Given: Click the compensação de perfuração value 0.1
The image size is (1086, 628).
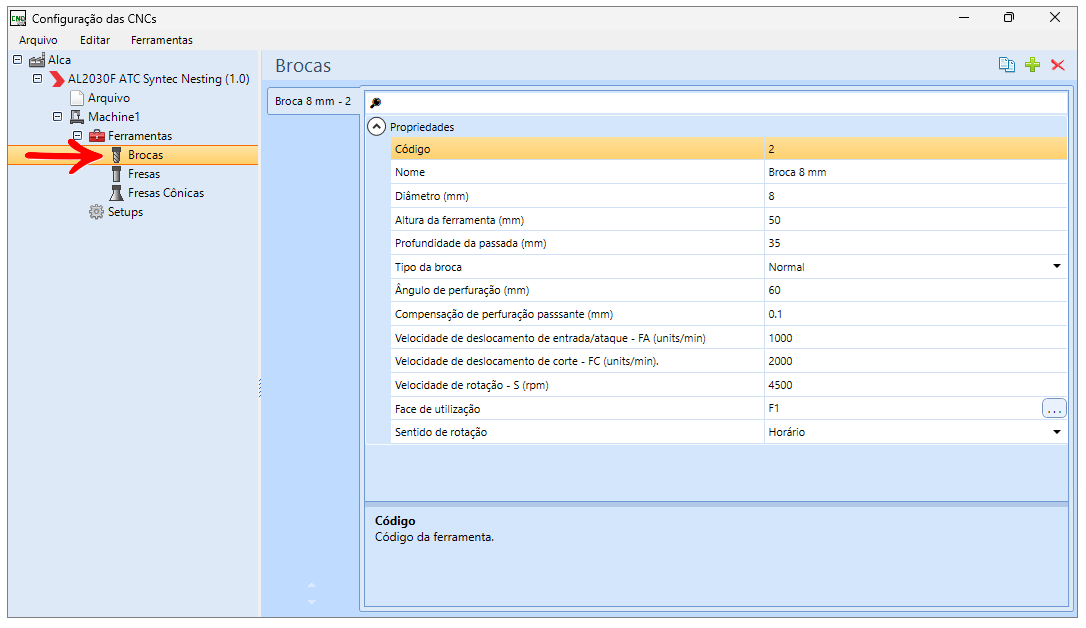Looking at the screenshot, I should (916, 314).
